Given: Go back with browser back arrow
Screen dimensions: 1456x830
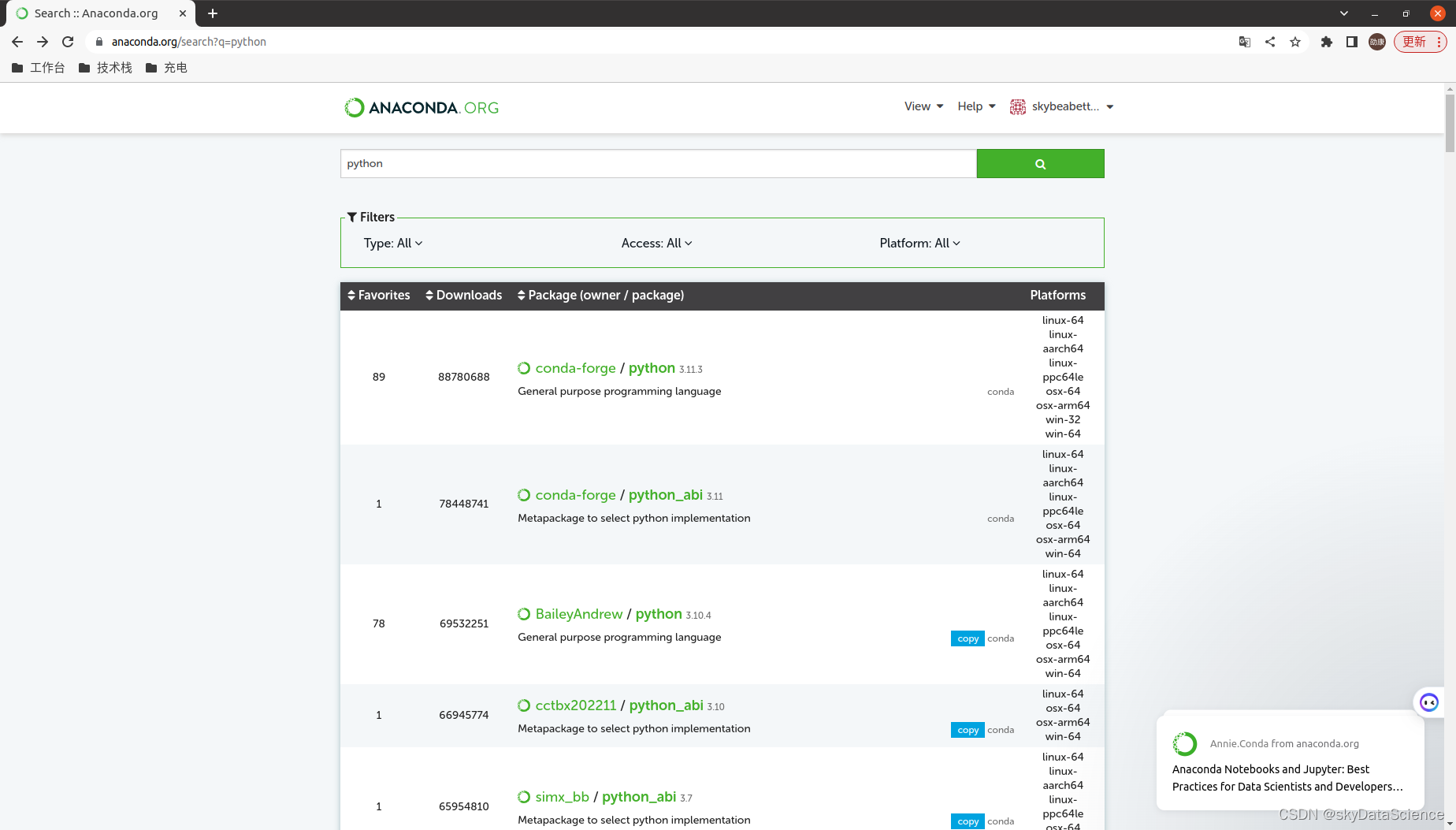Looking at the screenshot, I should pyautogui.click(x=17, y=42).
